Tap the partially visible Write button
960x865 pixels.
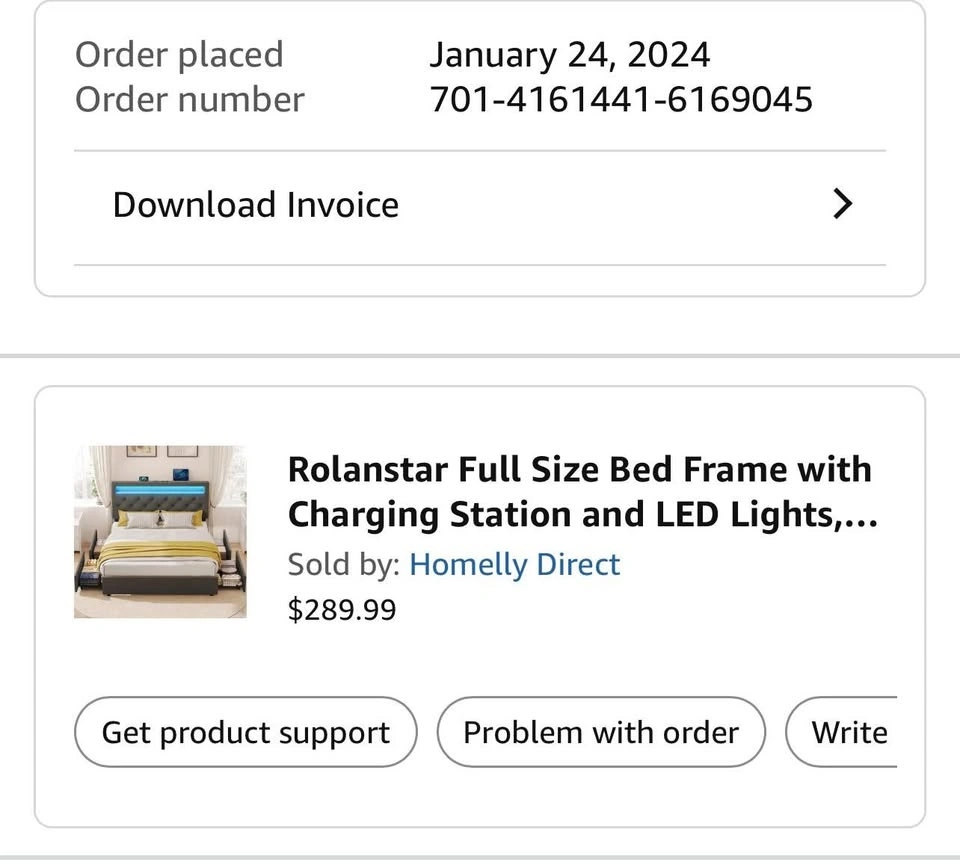(x=848, y=733)
